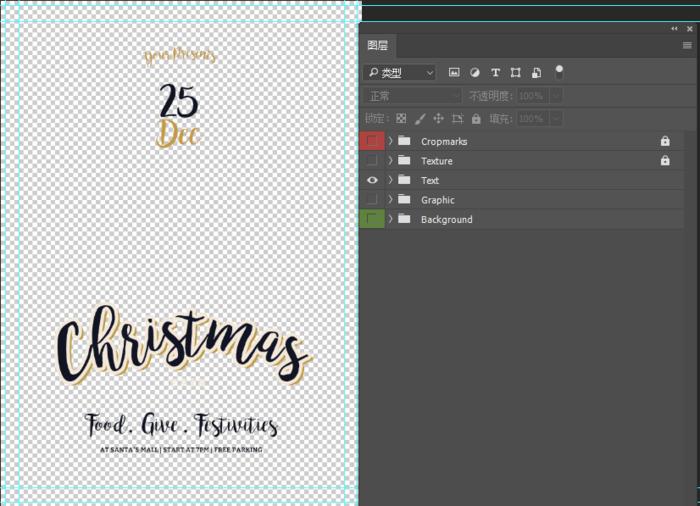The image size is (700, 506).
Task: Click the lock position move icon
Action: pos(438,119)
